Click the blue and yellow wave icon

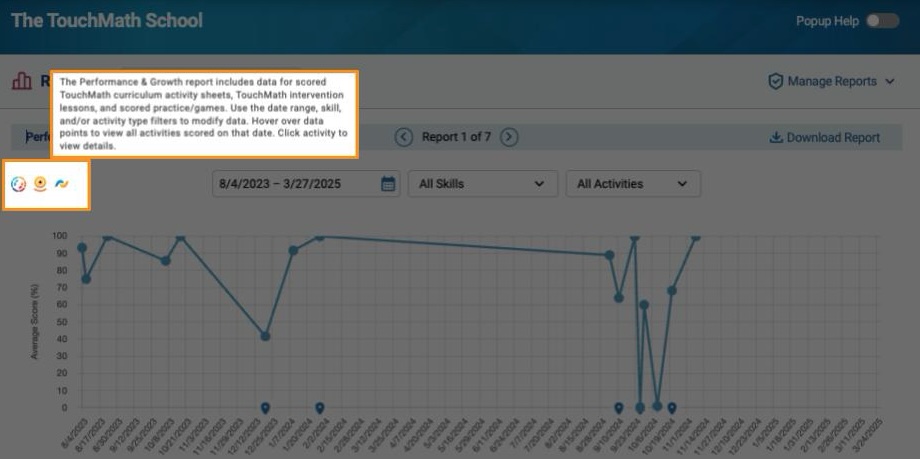[62, 184]
